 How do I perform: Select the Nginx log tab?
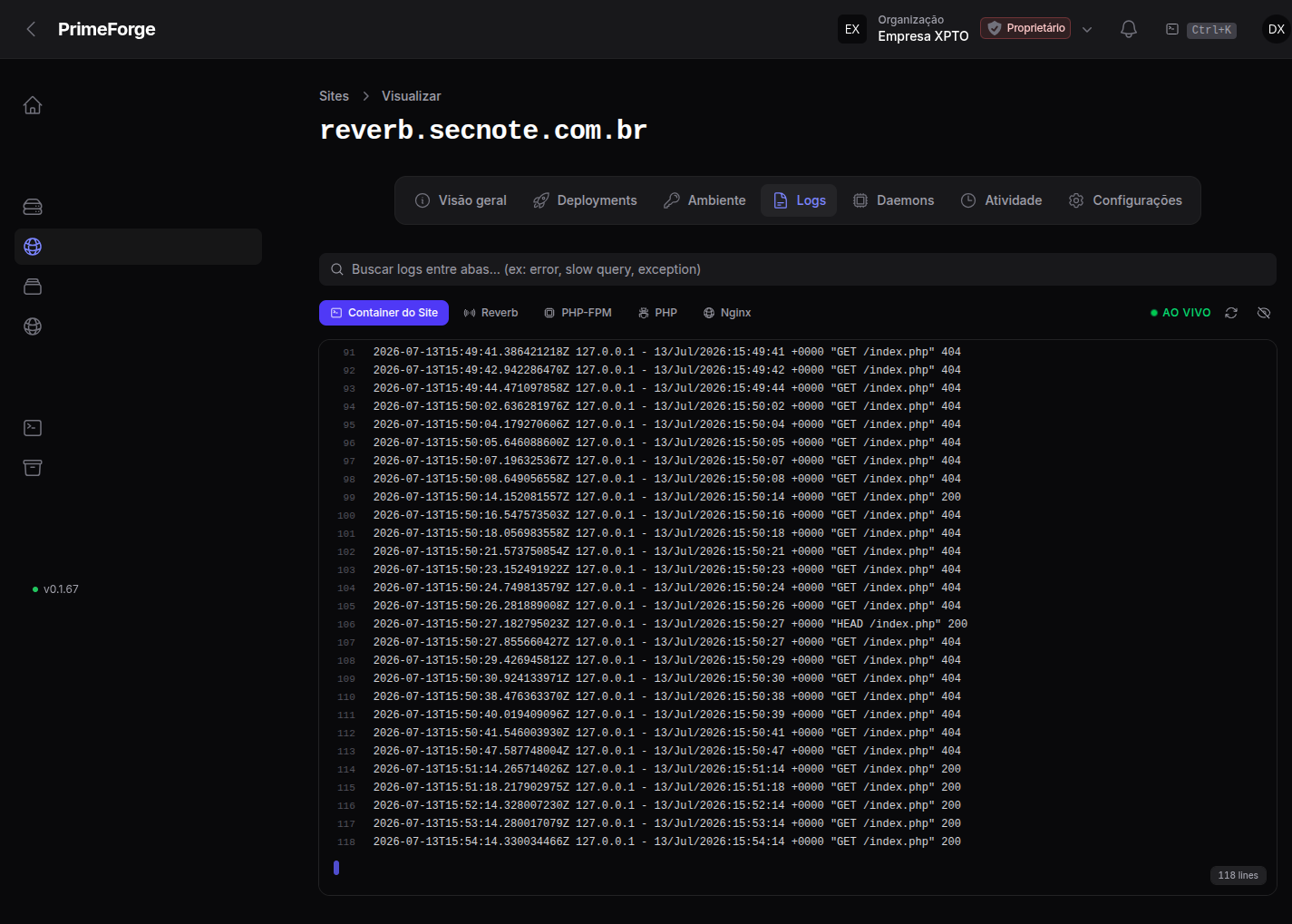coord(727,313)
